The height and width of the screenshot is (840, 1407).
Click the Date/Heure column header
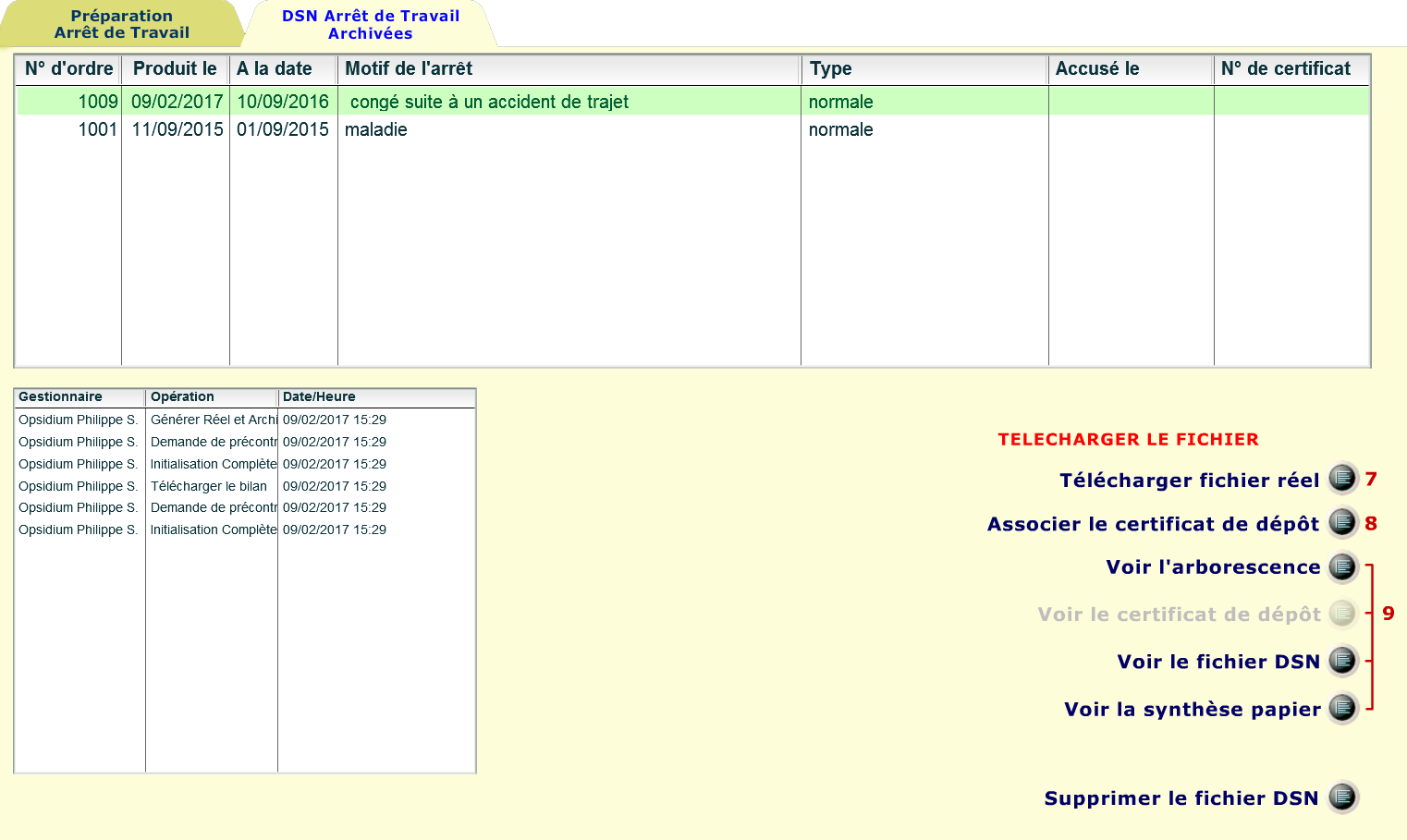click(376, 397)
